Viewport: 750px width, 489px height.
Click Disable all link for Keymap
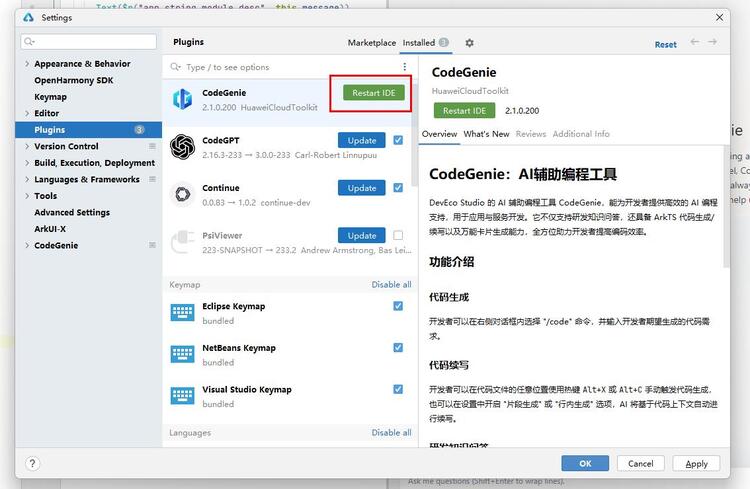coord(391,285)
